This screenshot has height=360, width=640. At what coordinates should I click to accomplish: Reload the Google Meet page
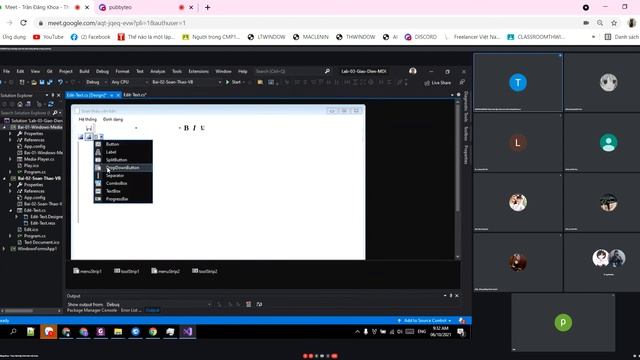[24, 23]
